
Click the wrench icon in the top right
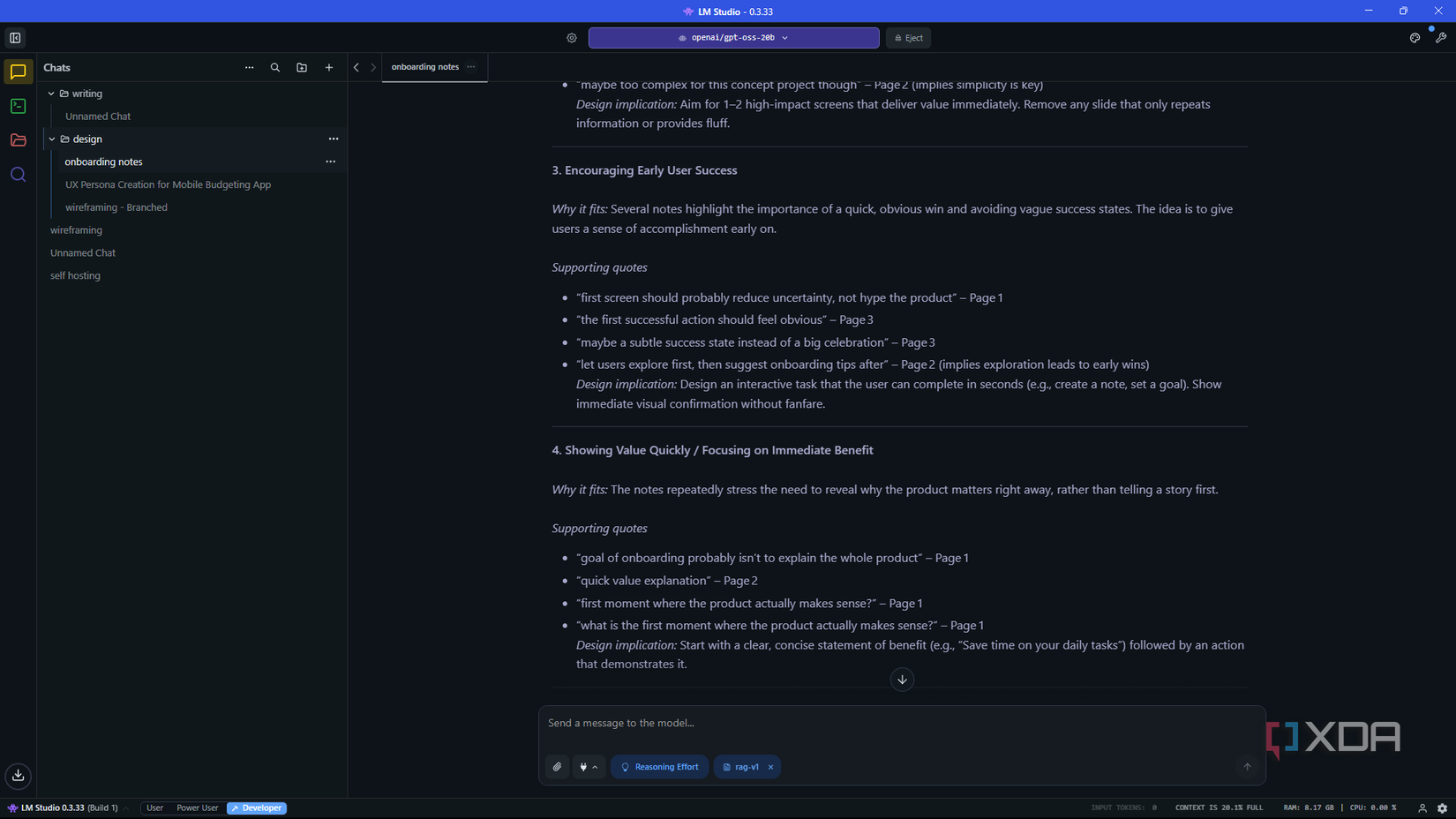[x=1442, y=37]
